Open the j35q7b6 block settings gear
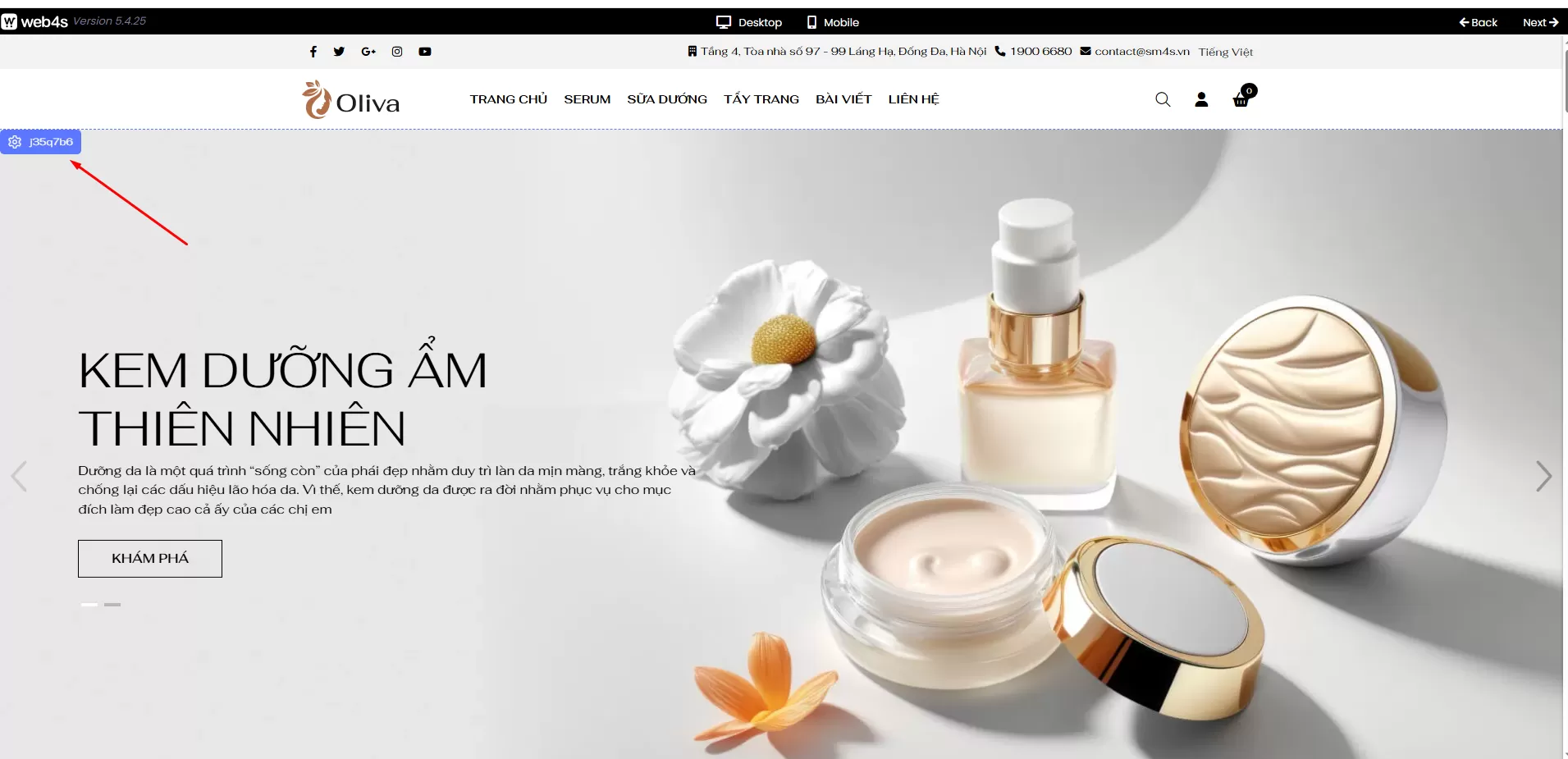 [15, 142]
